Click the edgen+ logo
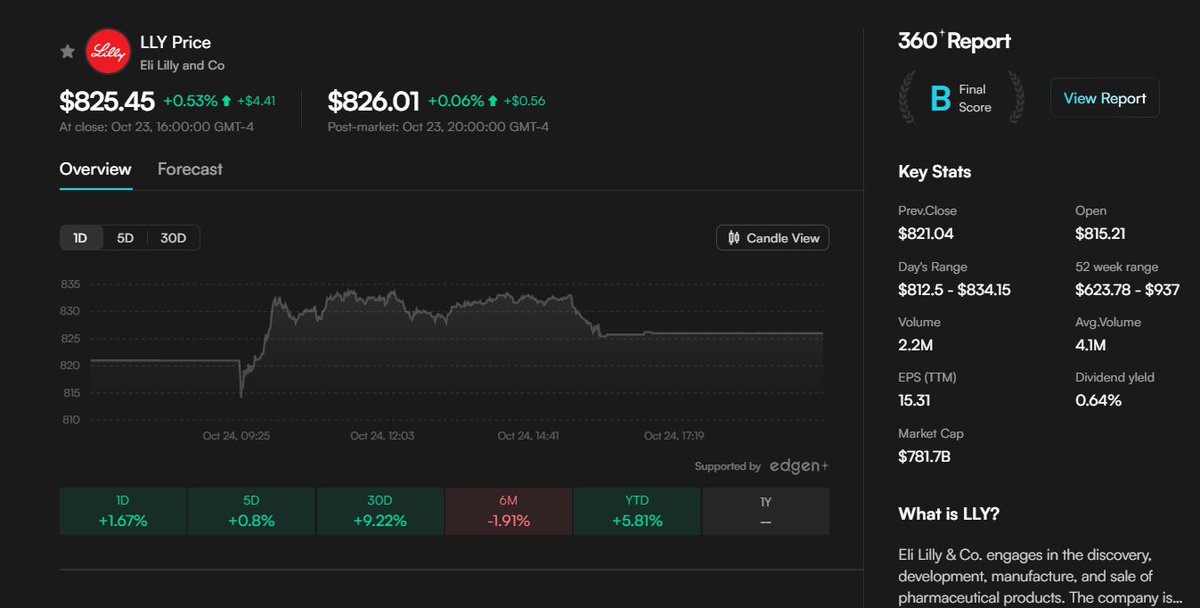 click(x=798, y=466)
